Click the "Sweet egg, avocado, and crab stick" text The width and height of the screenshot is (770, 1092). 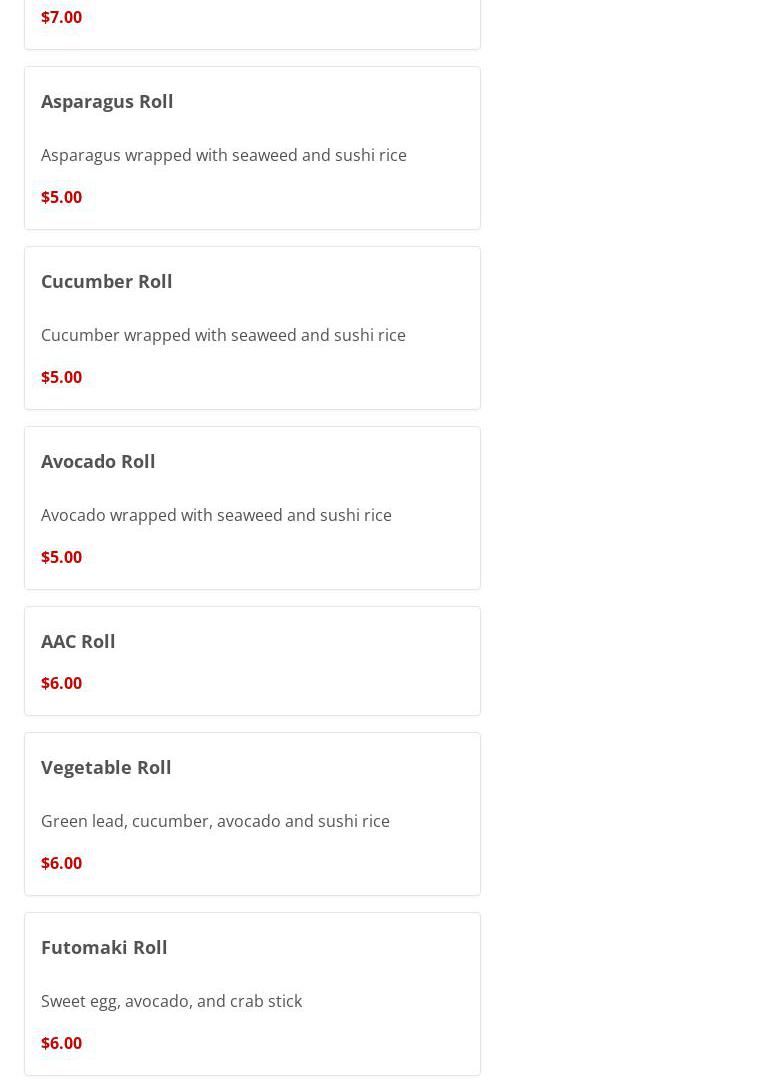click(171, 1001)
